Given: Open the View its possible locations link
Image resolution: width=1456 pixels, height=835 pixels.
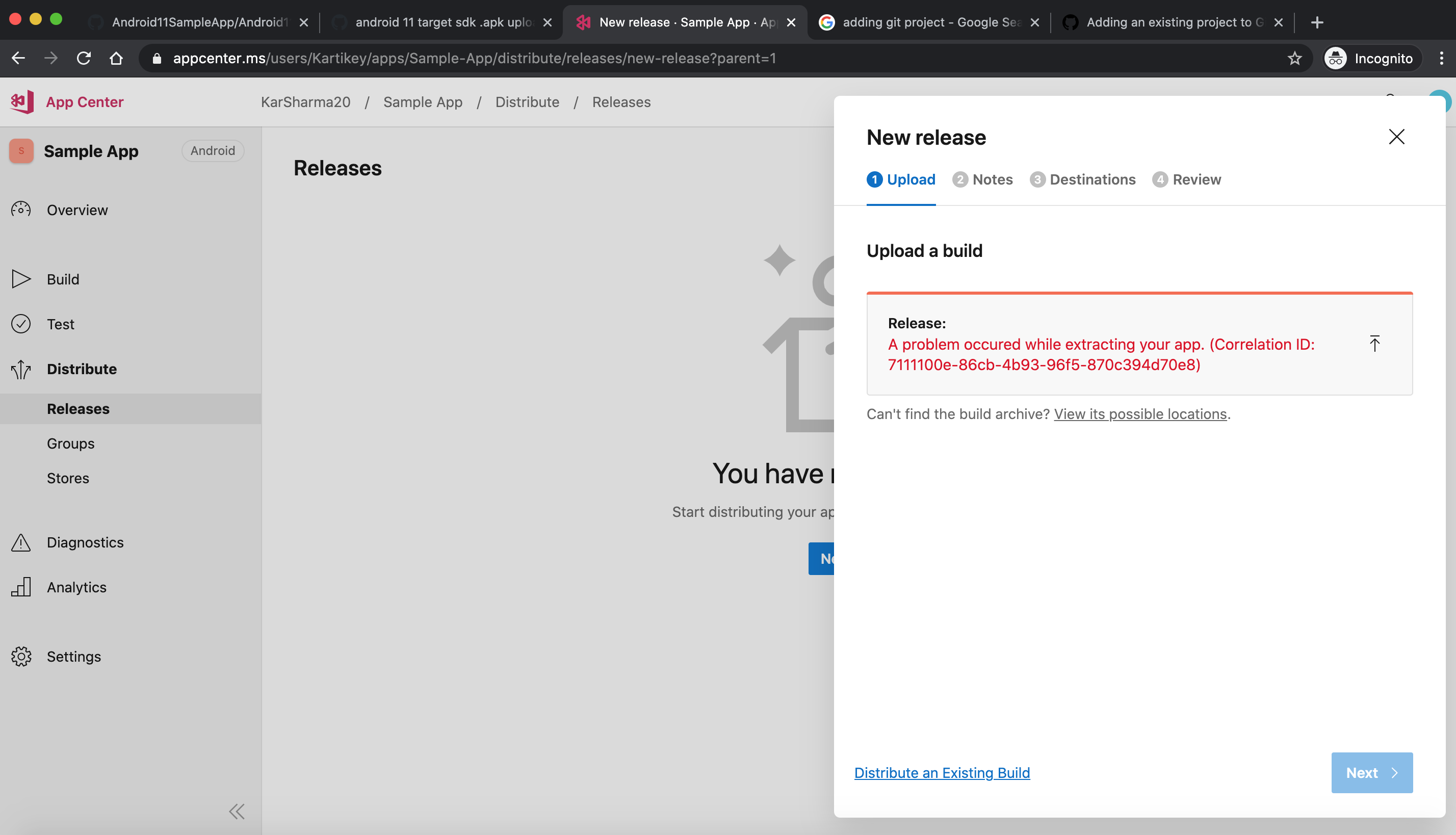Looking at the screenshot, I should coord(1140,413).
